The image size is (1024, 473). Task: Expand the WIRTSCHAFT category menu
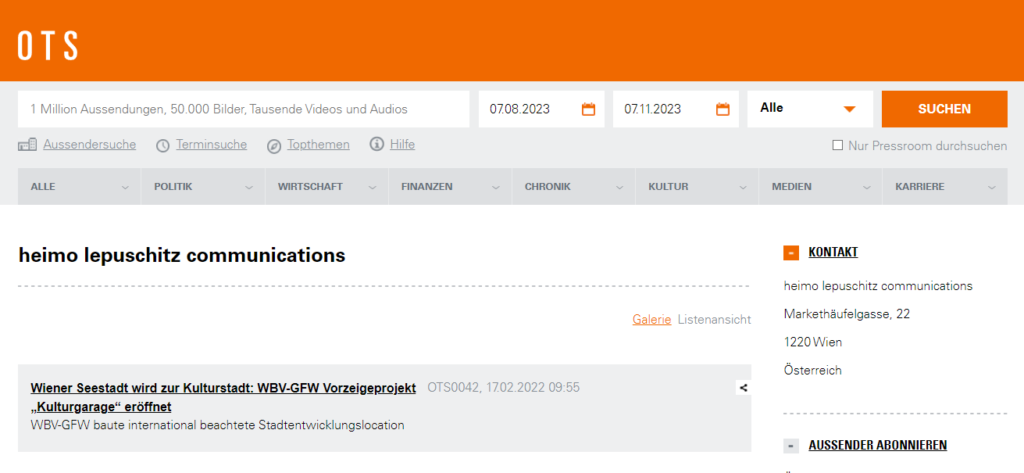[327, 187]
